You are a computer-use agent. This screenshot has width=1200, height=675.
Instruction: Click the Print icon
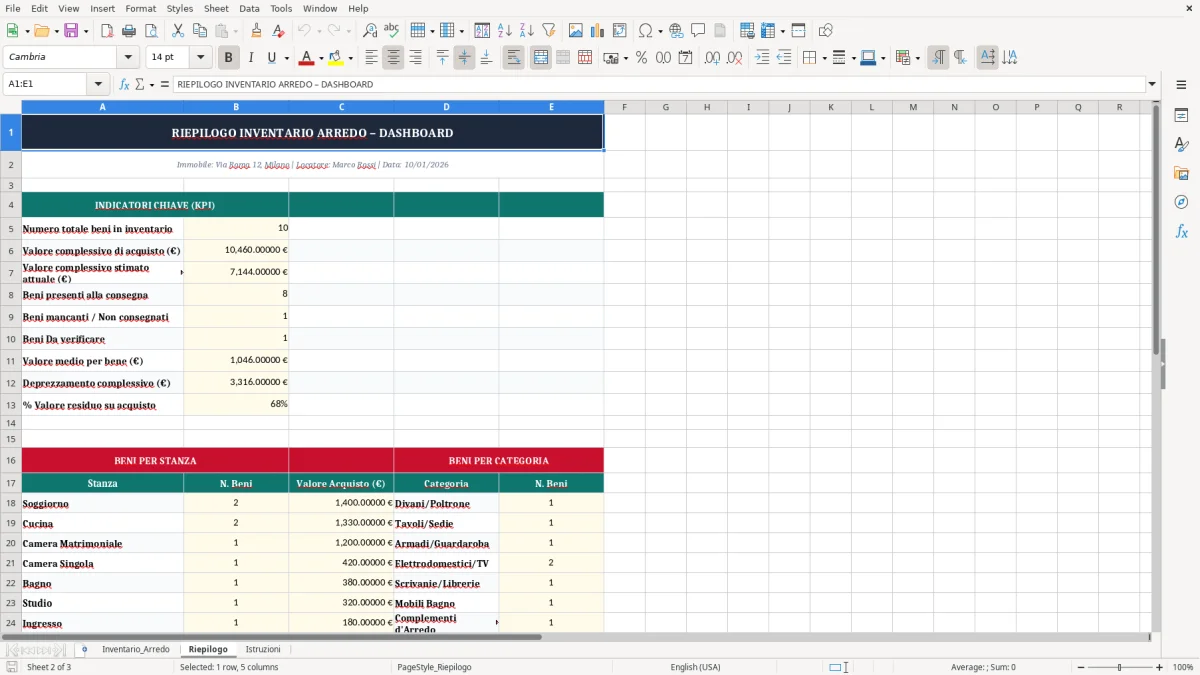pos(129,31)
